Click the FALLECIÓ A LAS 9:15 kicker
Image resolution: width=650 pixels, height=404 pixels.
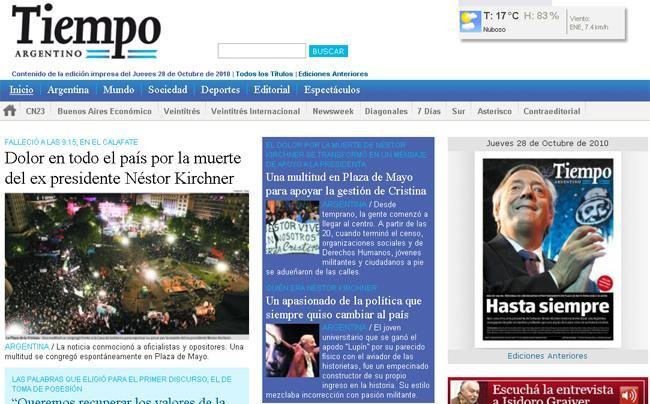(x=71, y=142)
